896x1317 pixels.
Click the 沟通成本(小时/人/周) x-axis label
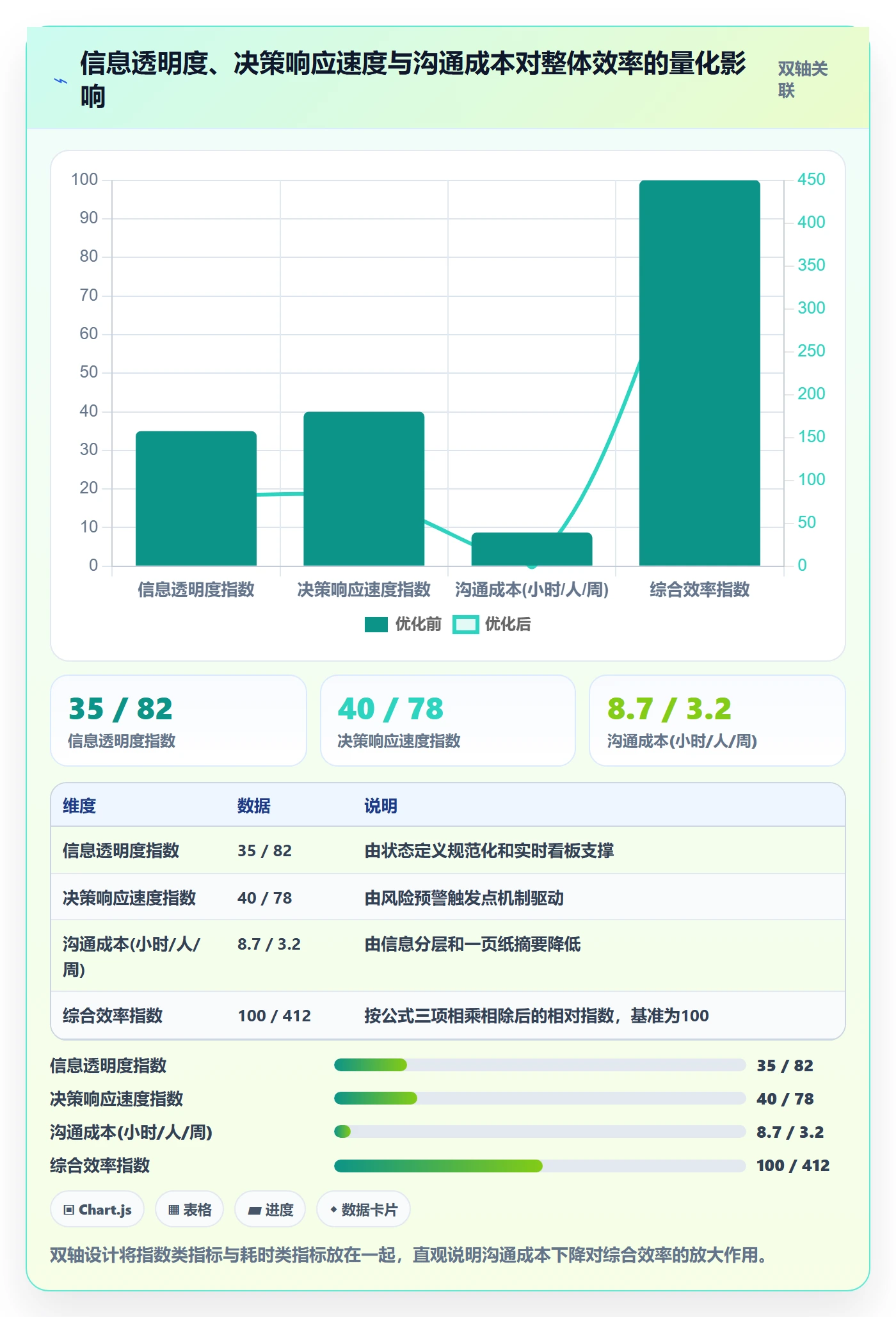click(532, 589)
